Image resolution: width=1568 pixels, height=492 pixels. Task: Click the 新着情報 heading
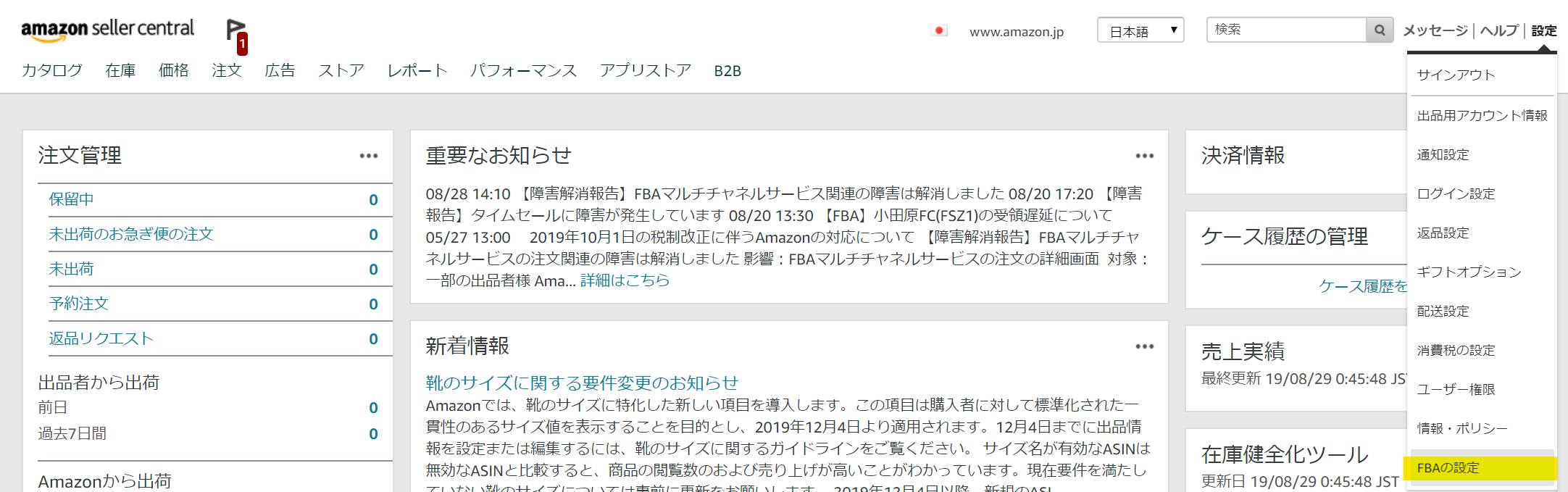467,346
